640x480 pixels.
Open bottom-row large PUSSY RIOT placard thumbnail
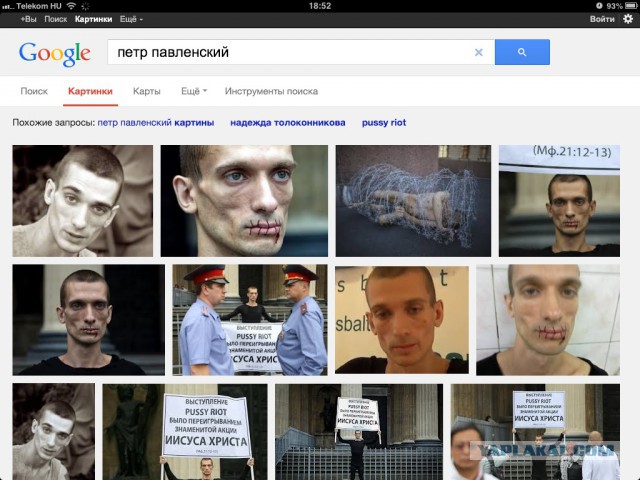click(x=185, y=432)
